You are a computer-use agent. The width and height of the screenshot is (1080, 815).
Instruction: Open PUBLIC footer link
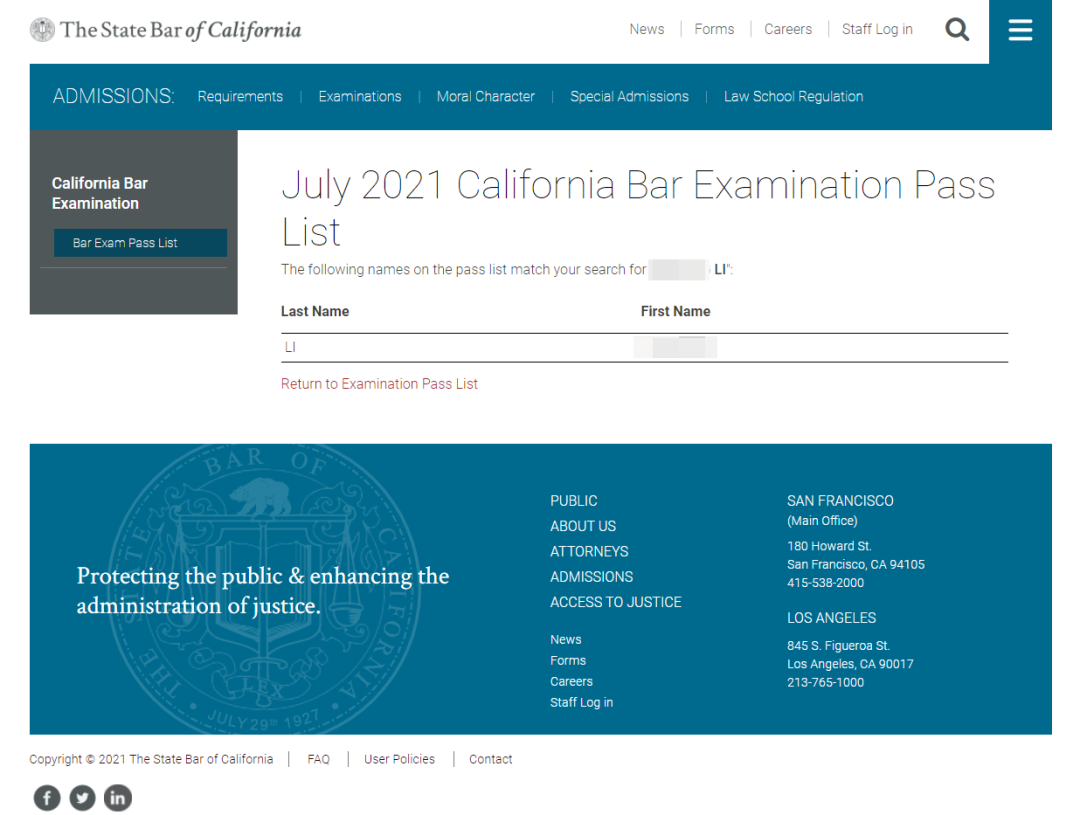574,501
